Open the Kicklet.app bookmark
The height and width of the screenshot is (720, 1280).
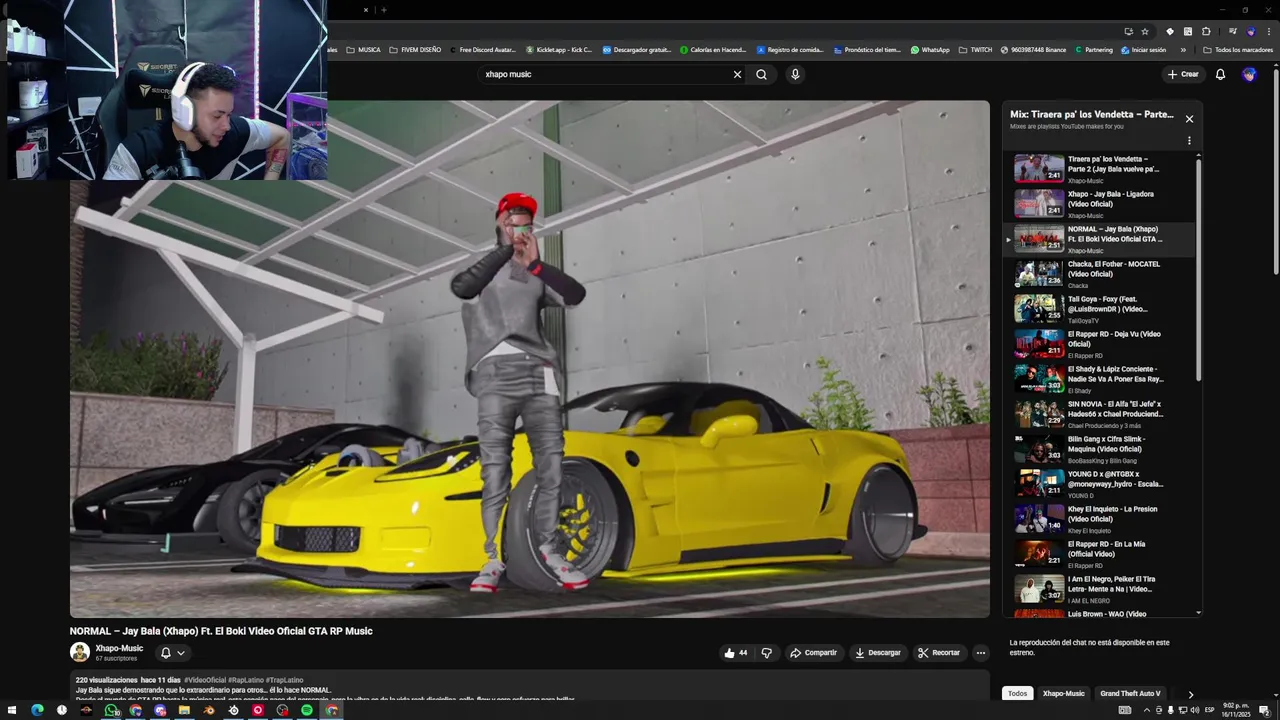(559, 50)
